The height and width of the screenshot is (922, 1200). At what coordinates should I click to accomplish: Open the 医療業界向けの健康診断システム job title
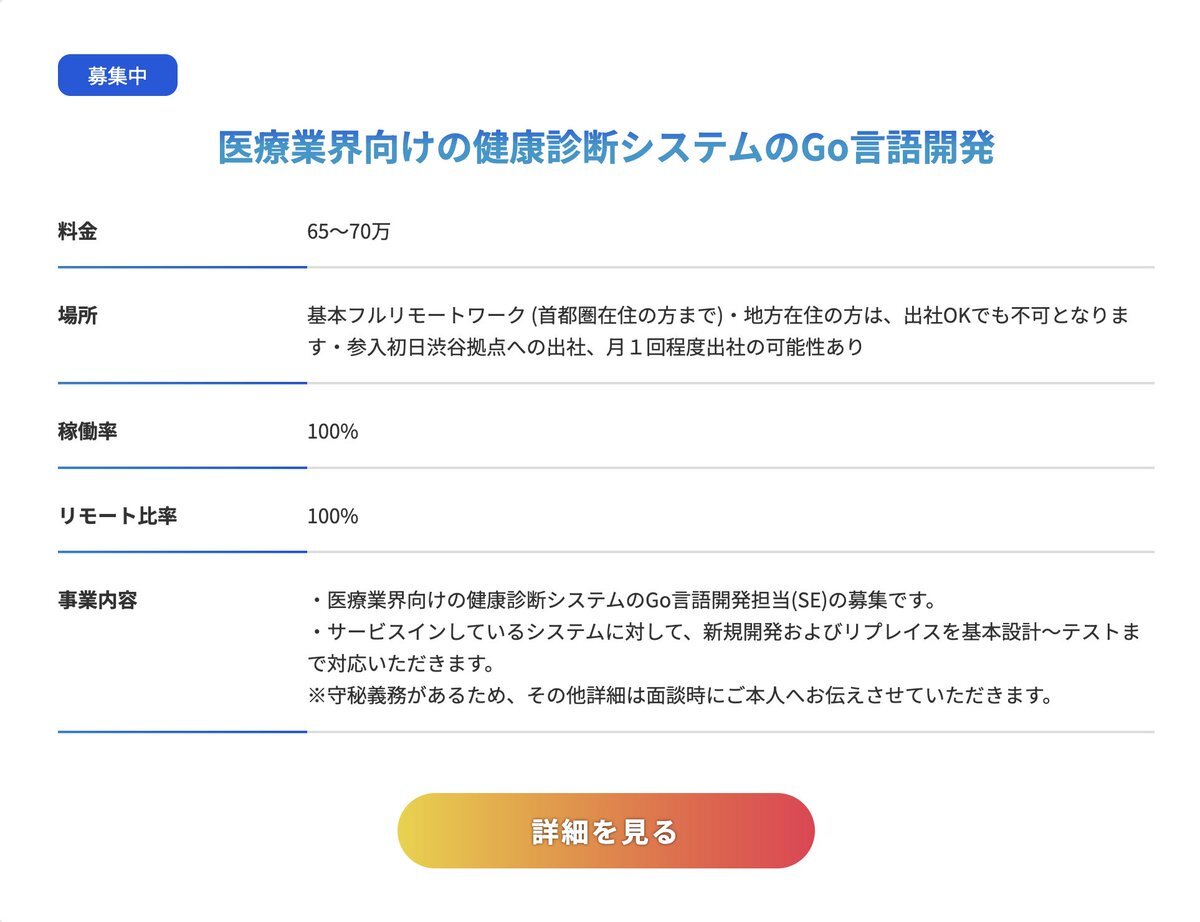click(x=606, y=148)
